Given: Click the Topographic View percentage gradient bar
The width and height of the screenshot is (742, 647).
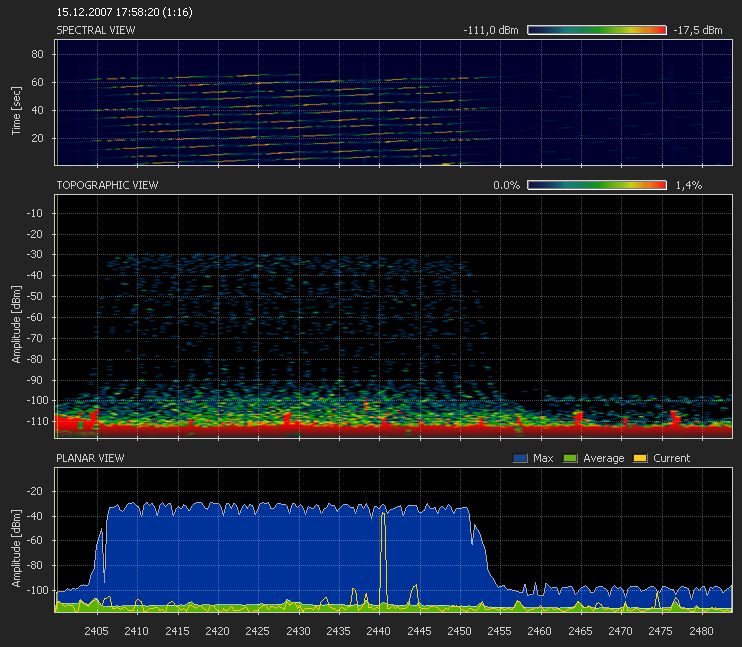Looking at the screenshot, I should tap(597, 185).
